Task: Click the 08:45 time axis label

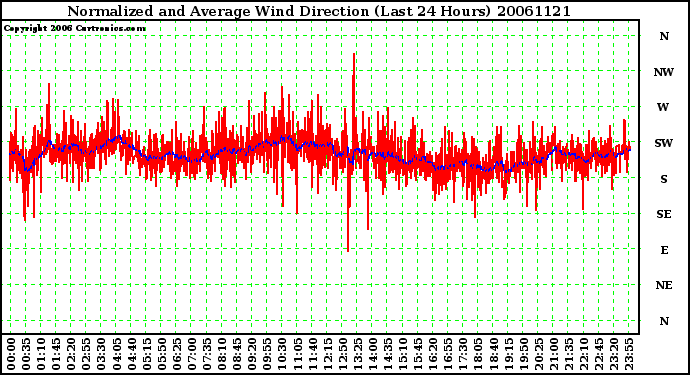Action: [237, 354]
